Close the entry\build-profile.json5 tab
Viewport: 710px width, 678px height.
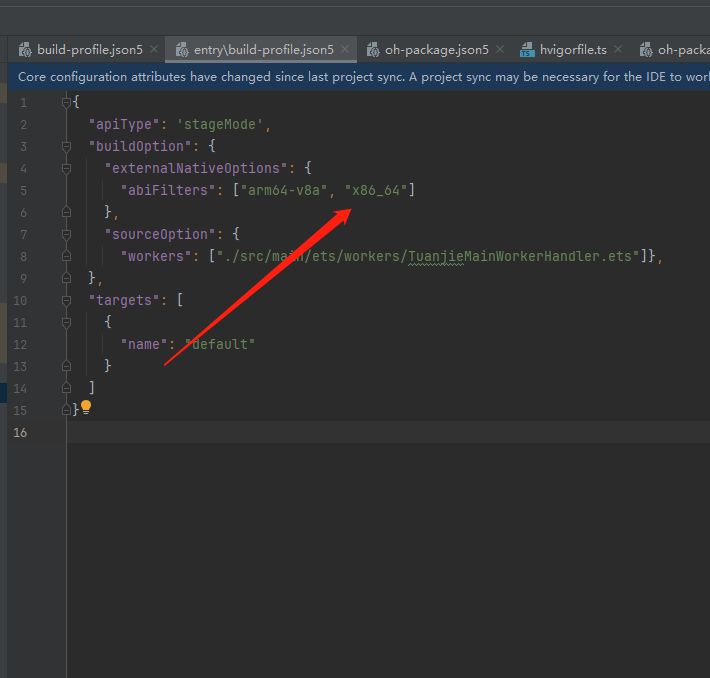[x=345, y=49]
